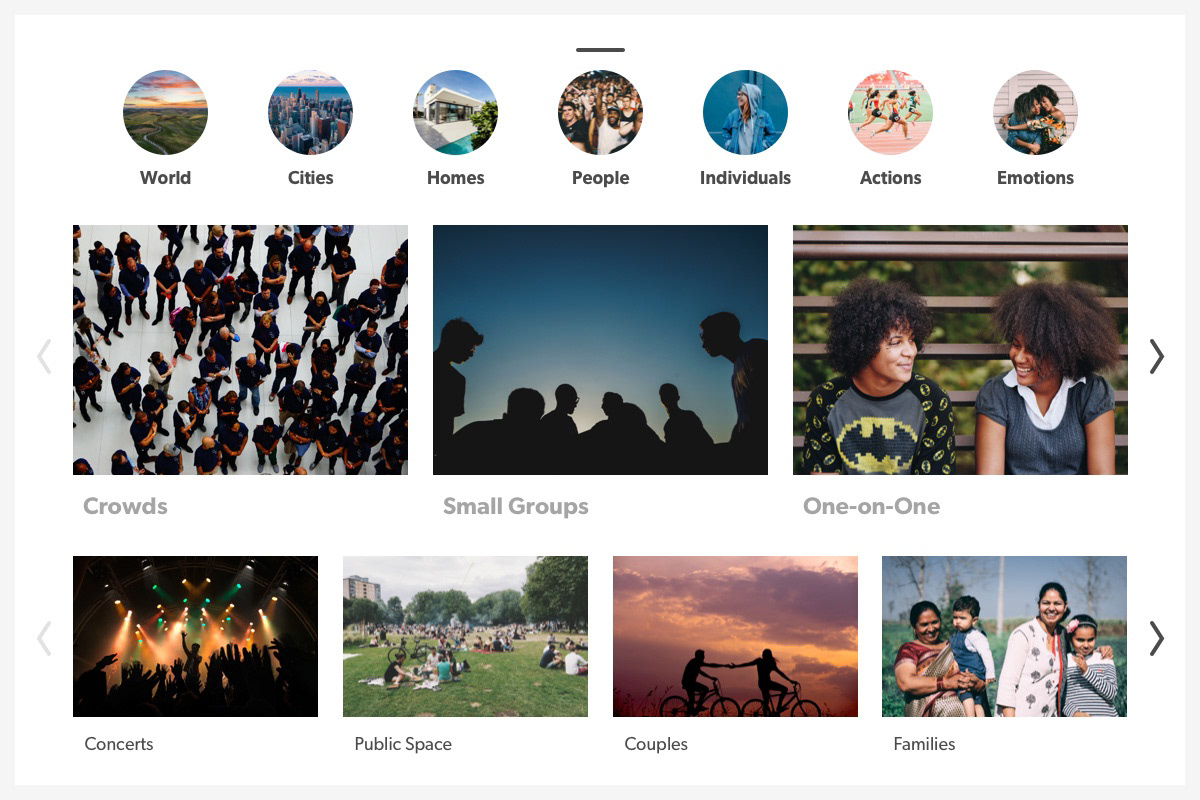The height and width of the screenshot is (800, 1200).
Task: Open the Small Groups silhouette photo
Action: (600, 350)
